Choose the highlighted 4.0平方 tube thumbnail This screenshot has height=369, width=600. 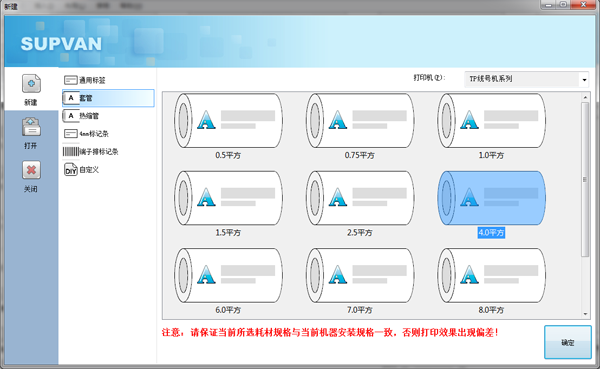[x=492, y=198]
